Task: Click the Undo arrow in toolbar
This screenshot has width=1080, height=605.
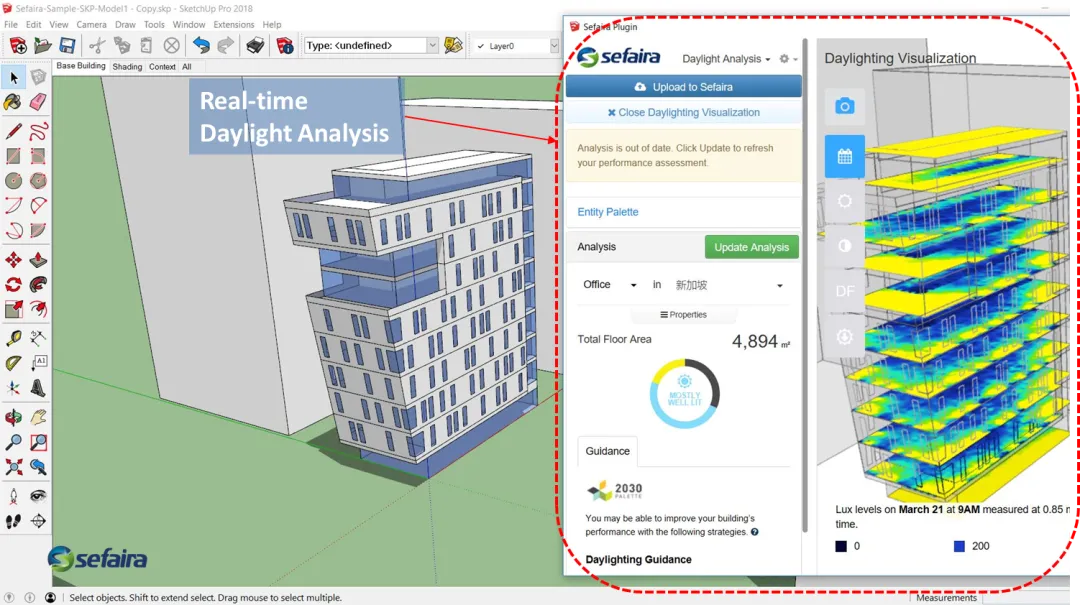Action: (x=201, y=45)
